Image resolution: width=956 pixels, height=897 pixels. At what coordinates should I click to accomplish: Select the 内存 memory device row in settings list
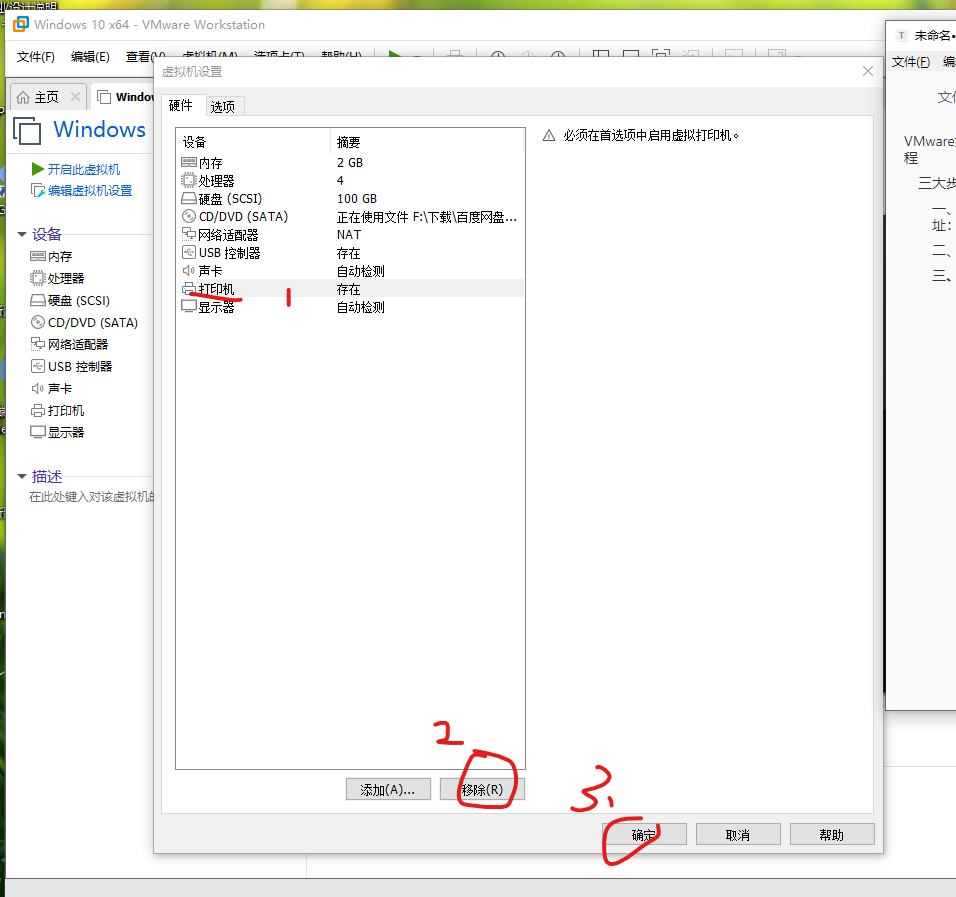pos(350,163)
